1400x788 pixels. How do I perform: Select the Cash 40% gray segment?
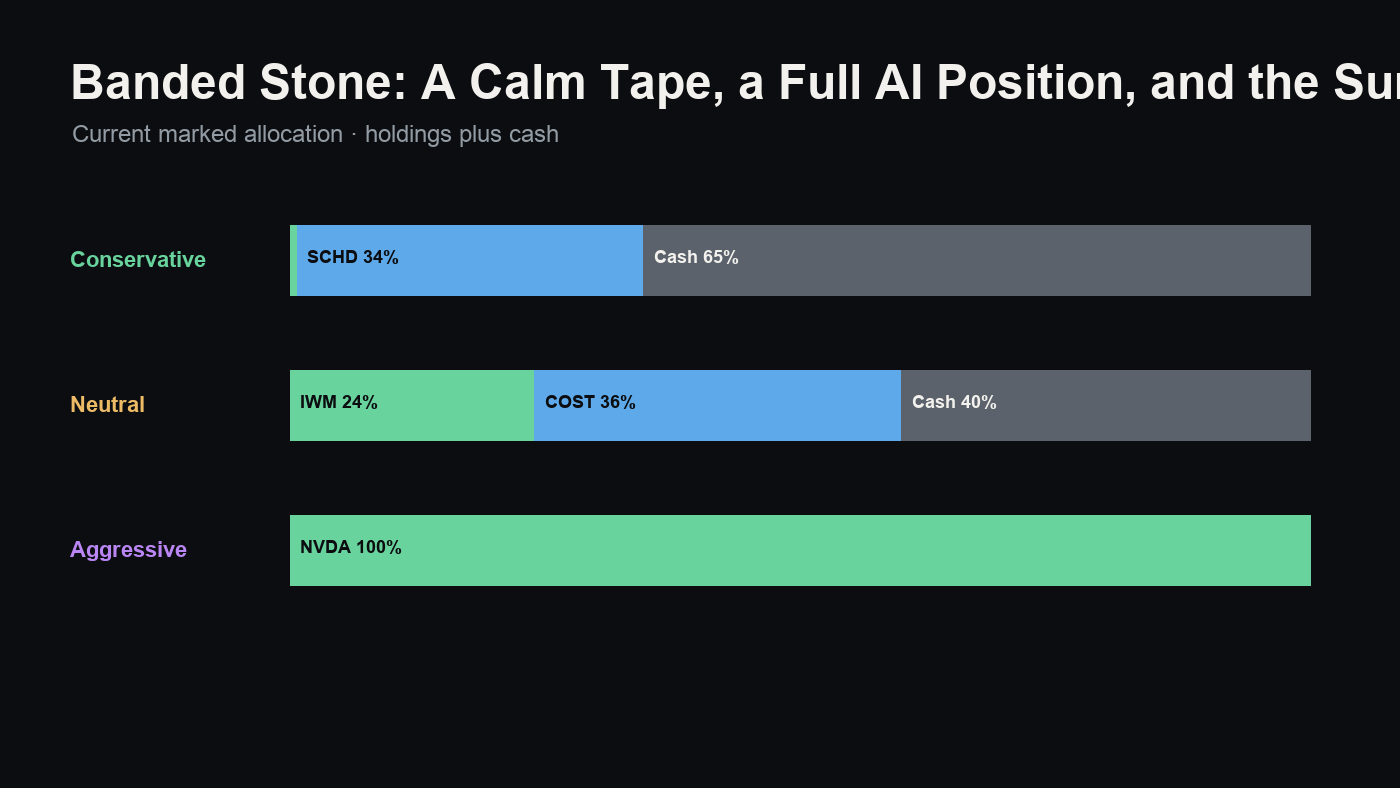pos(1106,405)
